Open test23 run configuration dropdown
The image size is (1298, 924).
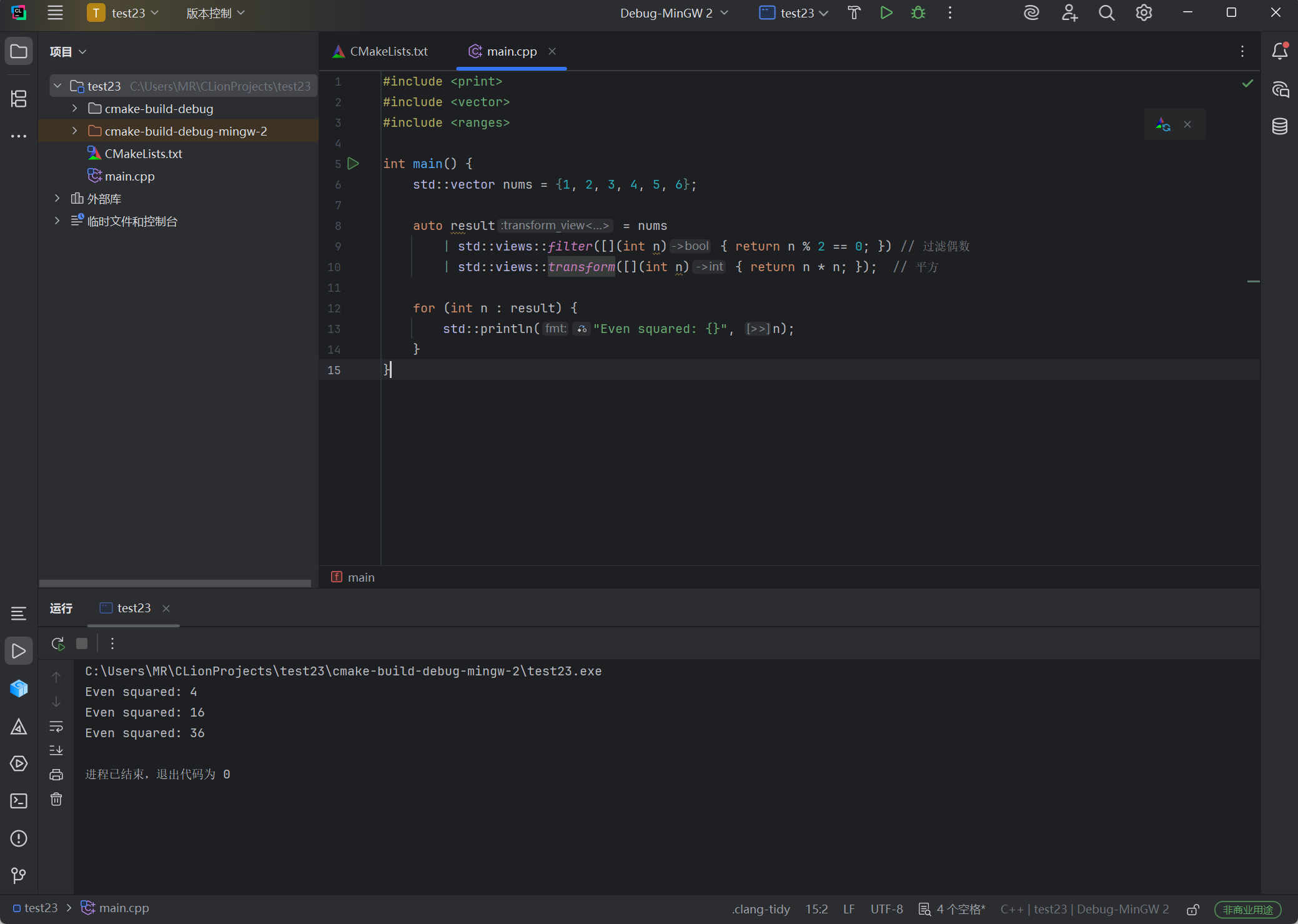tap(793, 13)
